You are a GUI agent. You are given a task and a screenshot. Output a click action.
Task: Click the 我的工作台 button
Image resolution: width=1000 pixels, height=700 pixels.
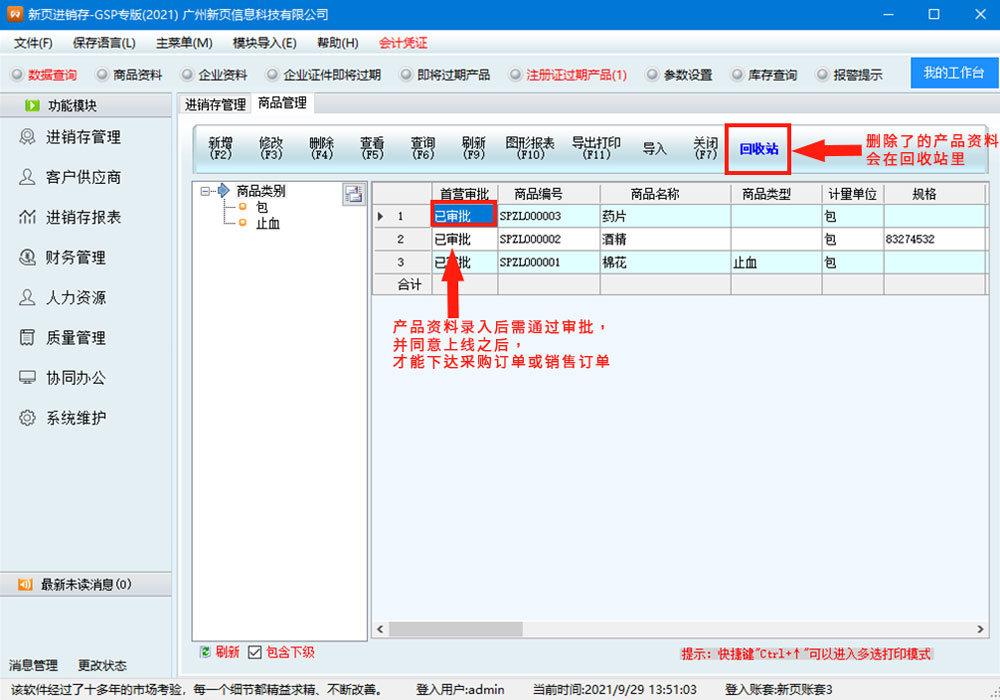[953, 73]
